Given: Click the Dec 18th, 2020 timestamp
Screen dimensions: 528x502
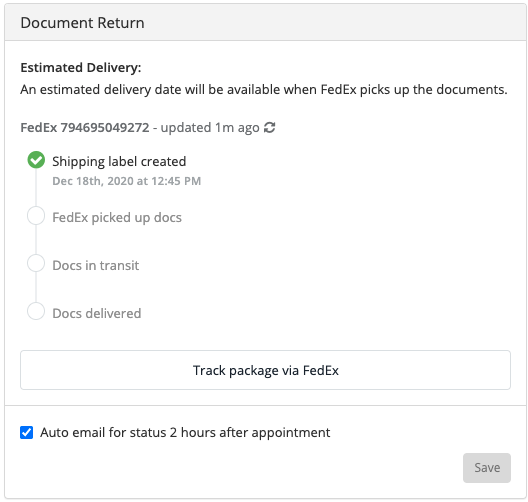Looking at the screenshot, I should [x=127, y=181].
